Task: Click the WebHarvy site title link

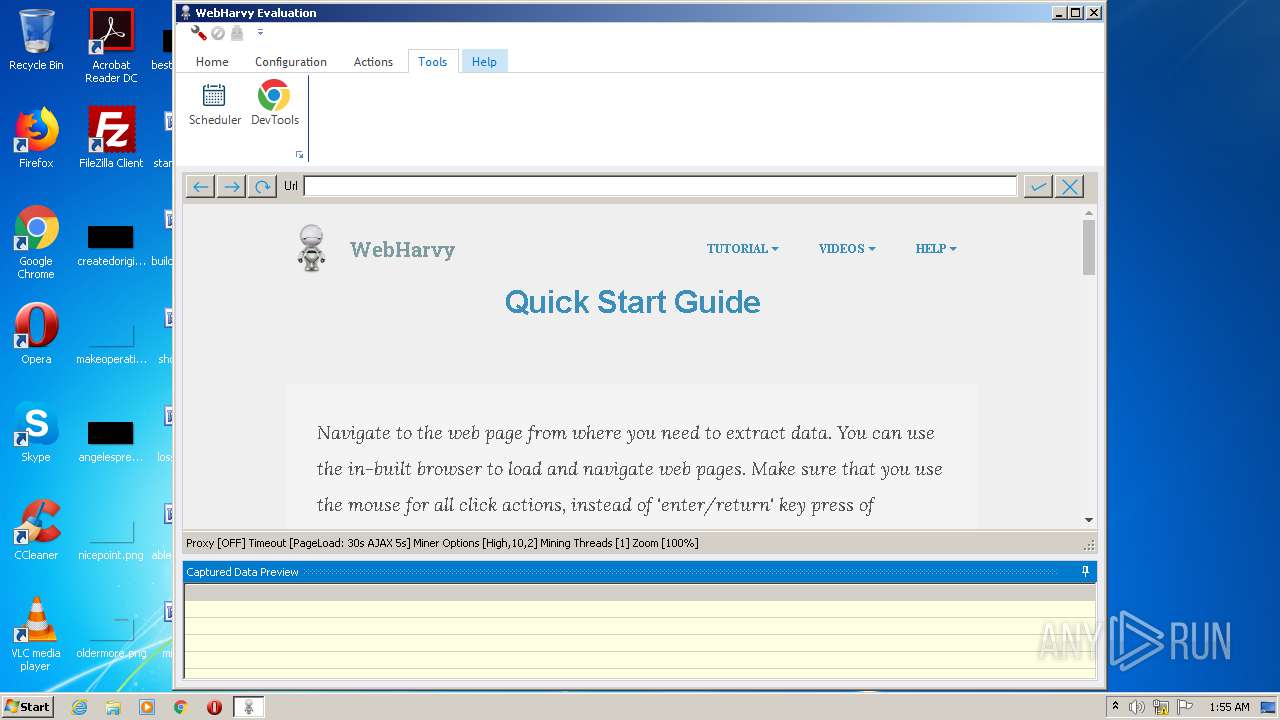Action: coord(402,250)
